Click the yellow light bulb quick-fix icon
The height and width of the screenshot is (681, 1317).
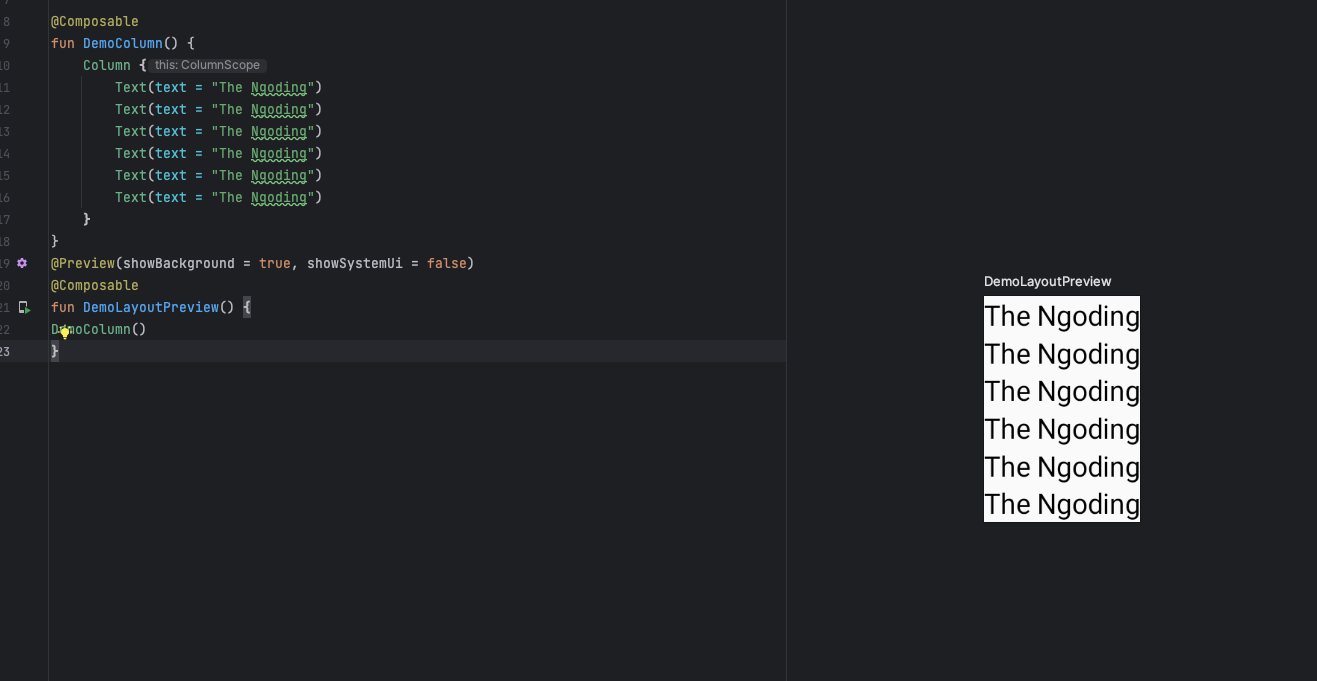(65, 333)
